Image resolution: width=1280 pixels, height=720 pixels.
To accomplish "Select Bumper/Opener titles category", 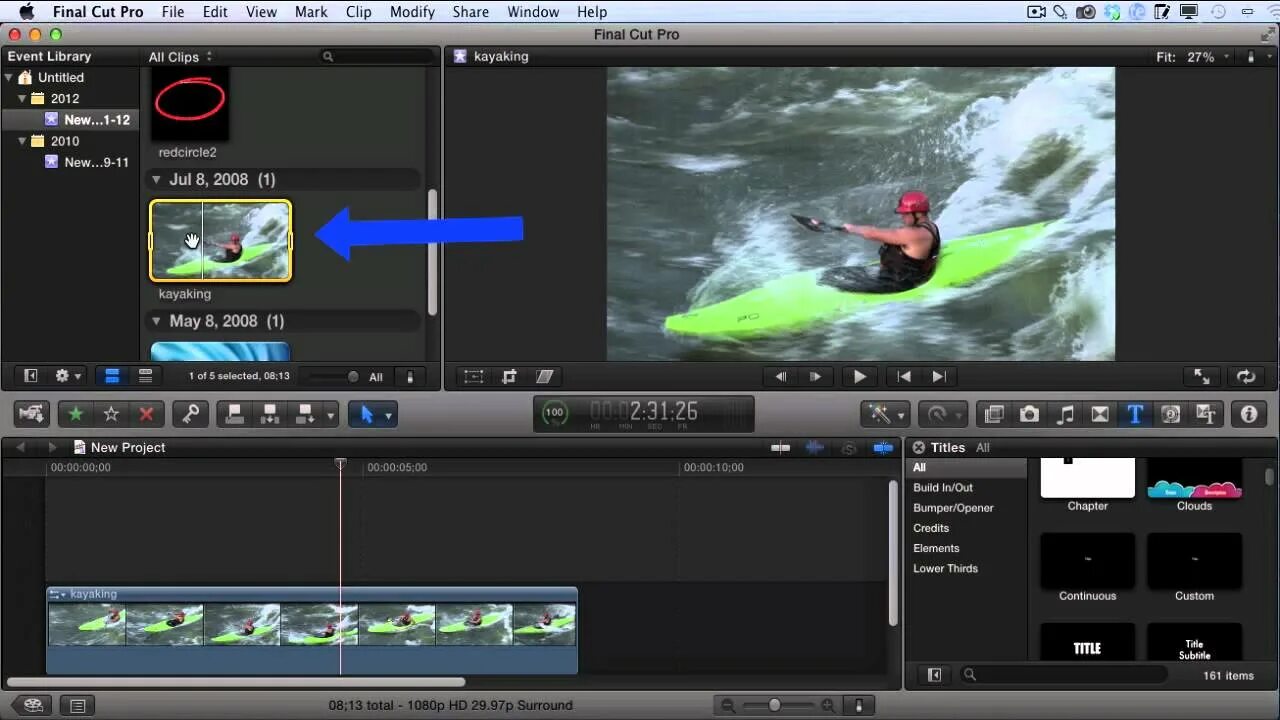I will tap(953, 508).
